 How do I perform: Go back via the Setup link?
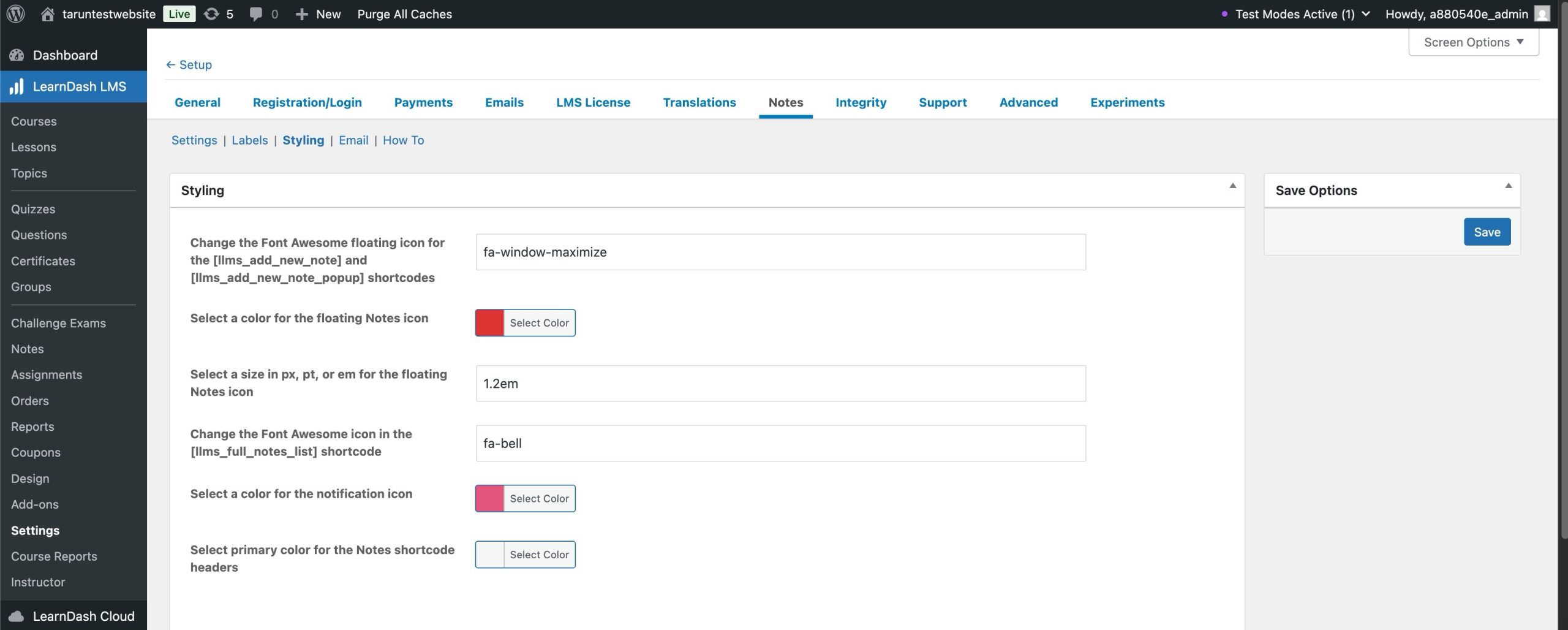(189, 64)
